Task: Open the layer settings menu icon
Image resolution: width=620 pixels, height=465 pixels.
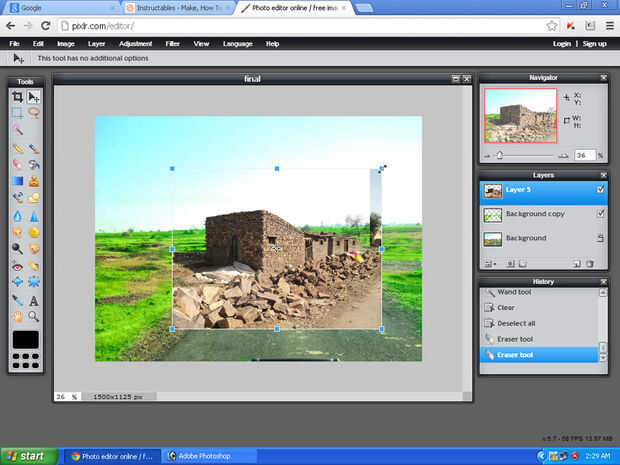Action: click(x=490, y=264)
